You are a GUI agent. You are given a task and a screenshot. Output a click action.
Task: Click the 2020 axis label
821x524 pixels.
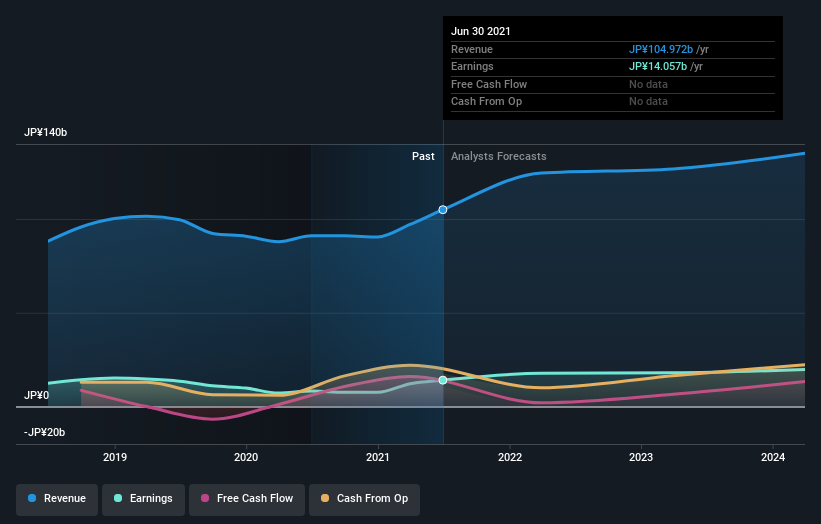tap(246, 457)
